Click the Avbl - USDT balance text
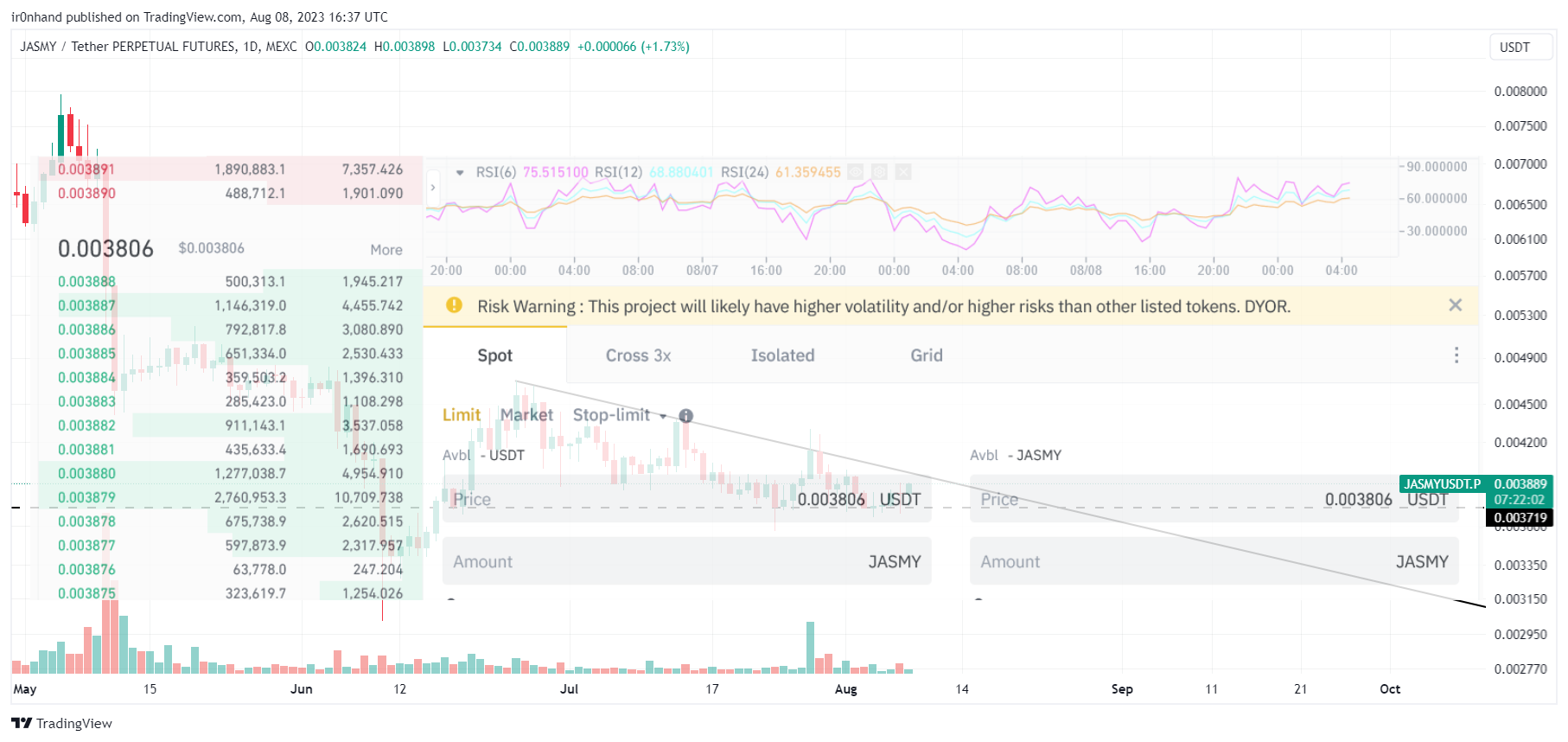The image size is (1568, 742). point(483,455)
